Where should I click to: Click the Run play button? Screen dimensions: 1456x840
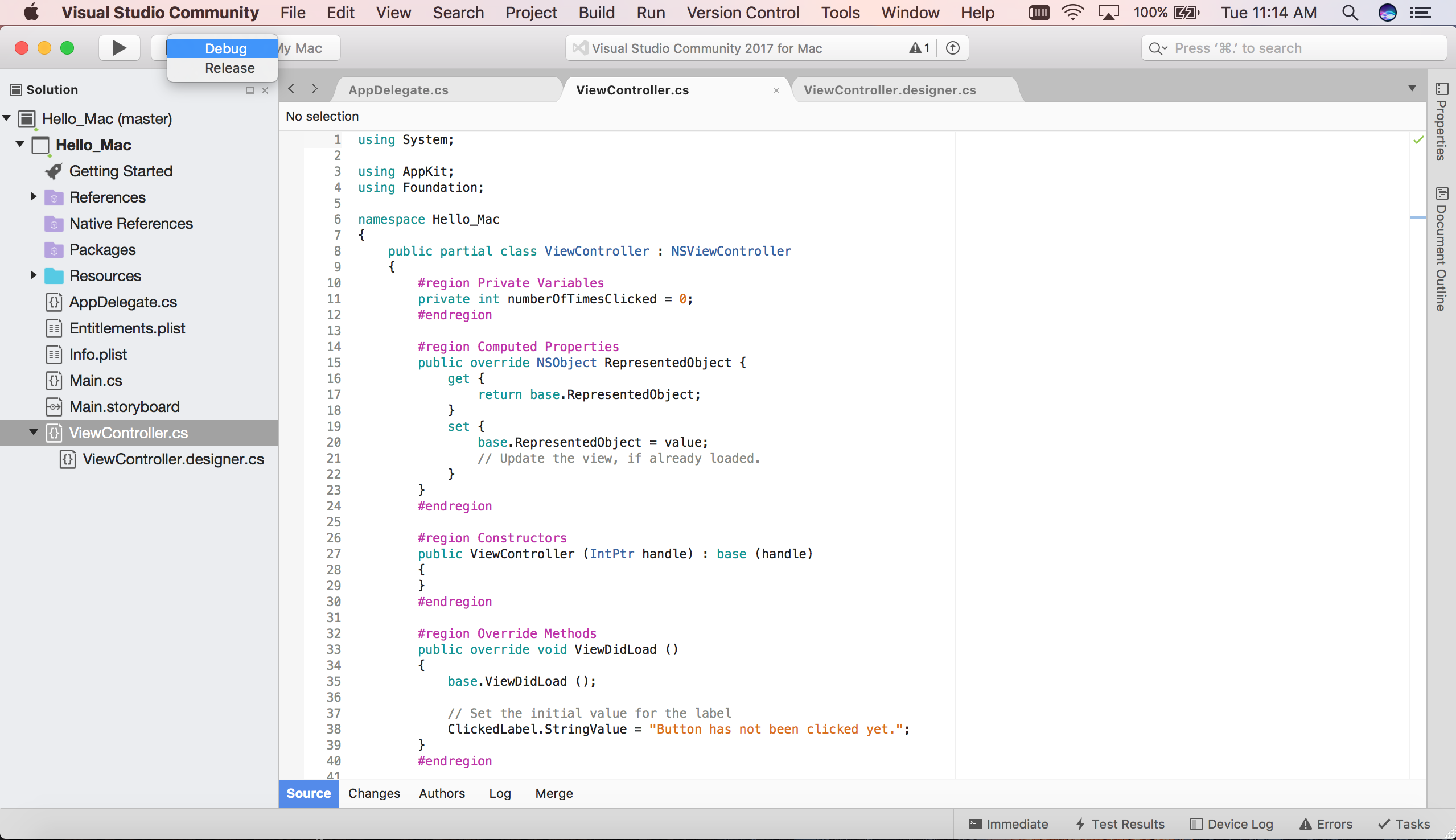coord(119,48)
